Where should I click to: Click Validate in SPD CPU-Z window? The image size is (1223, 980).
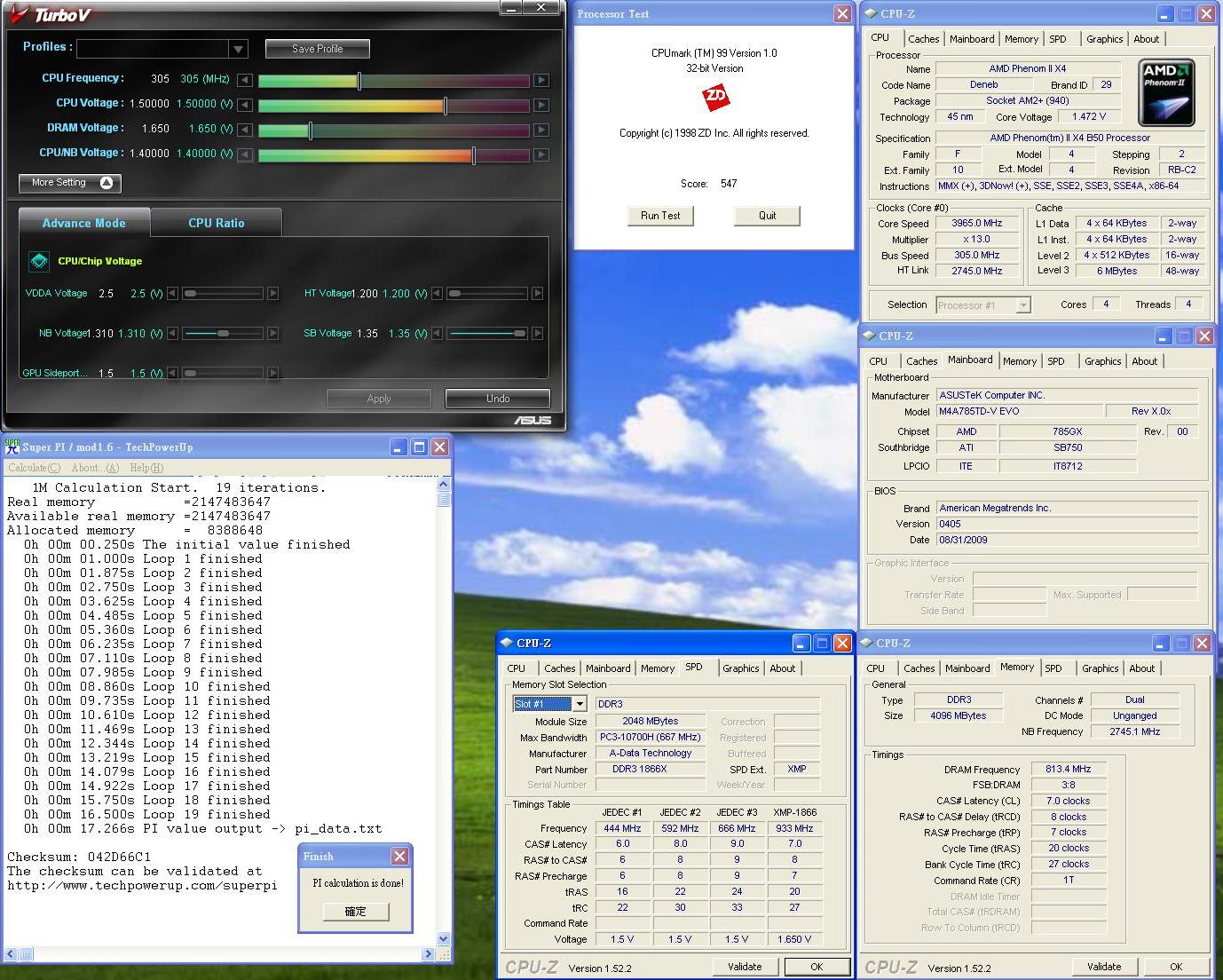click(x=745, y=967)
